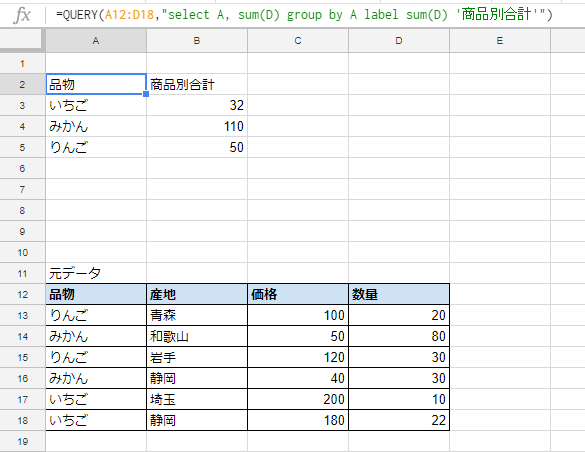Click the 元データ cell
Viewport: 585px width, 452px height.
click(x=96, y=273)
